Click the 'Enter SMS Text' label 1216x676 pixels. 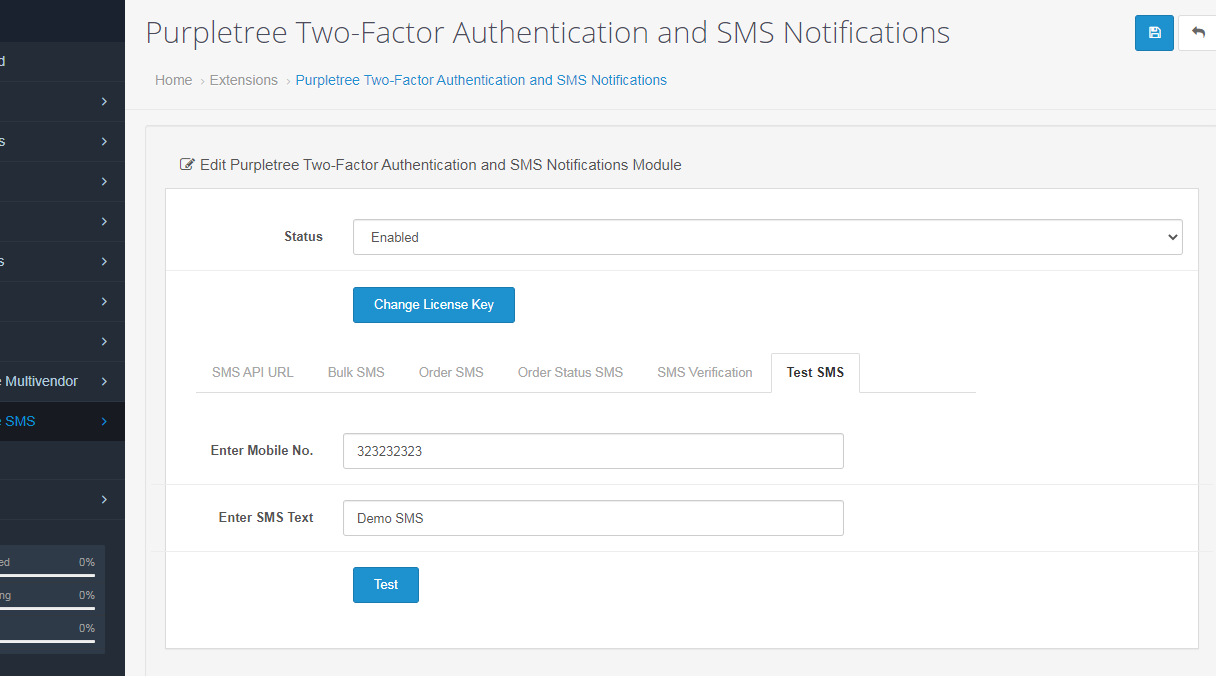tap(266, 517)
